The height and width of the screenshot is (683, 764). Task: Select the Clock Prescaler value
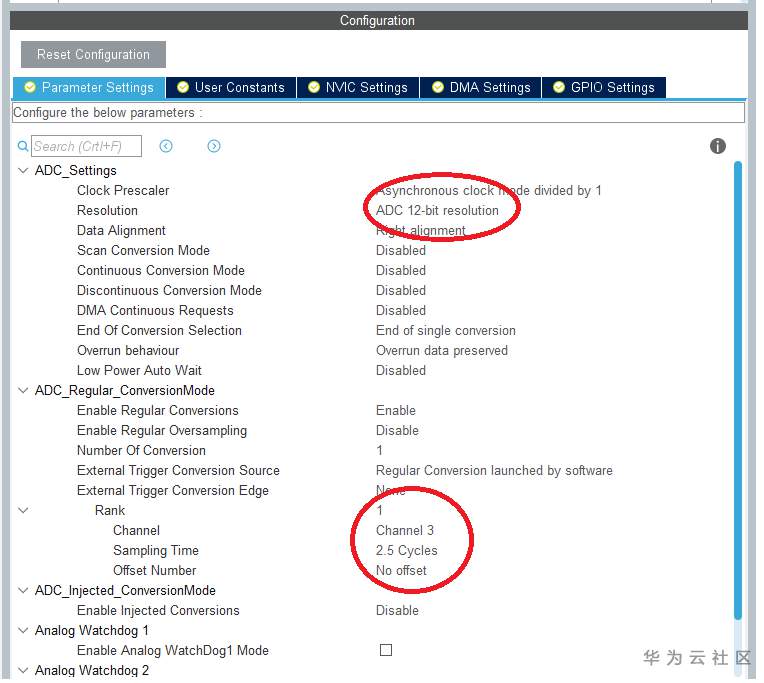point(489,190)
